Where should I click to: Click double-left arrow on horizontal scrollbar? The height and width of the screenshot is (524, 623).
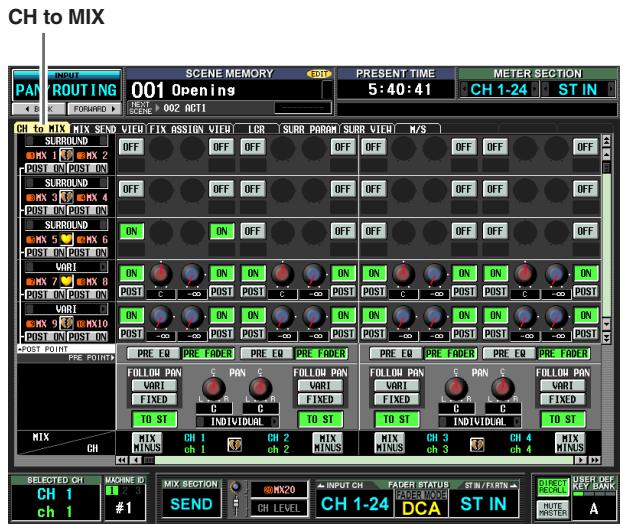coord(122,460)
